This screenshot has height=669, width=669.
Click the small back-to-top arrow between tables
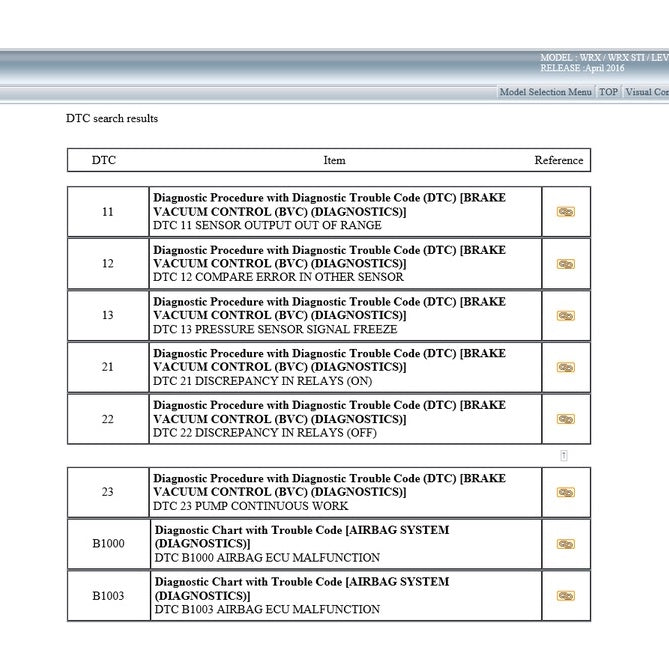point(564,456)
